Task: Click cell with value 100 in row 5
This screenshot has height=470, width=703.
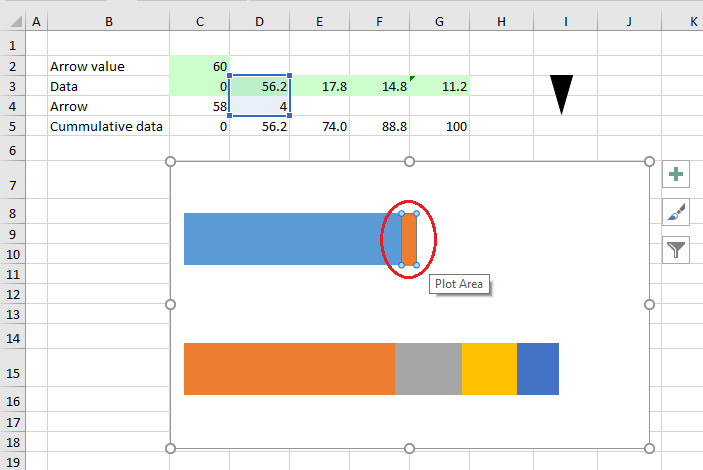Action: (x=440, y=126)
